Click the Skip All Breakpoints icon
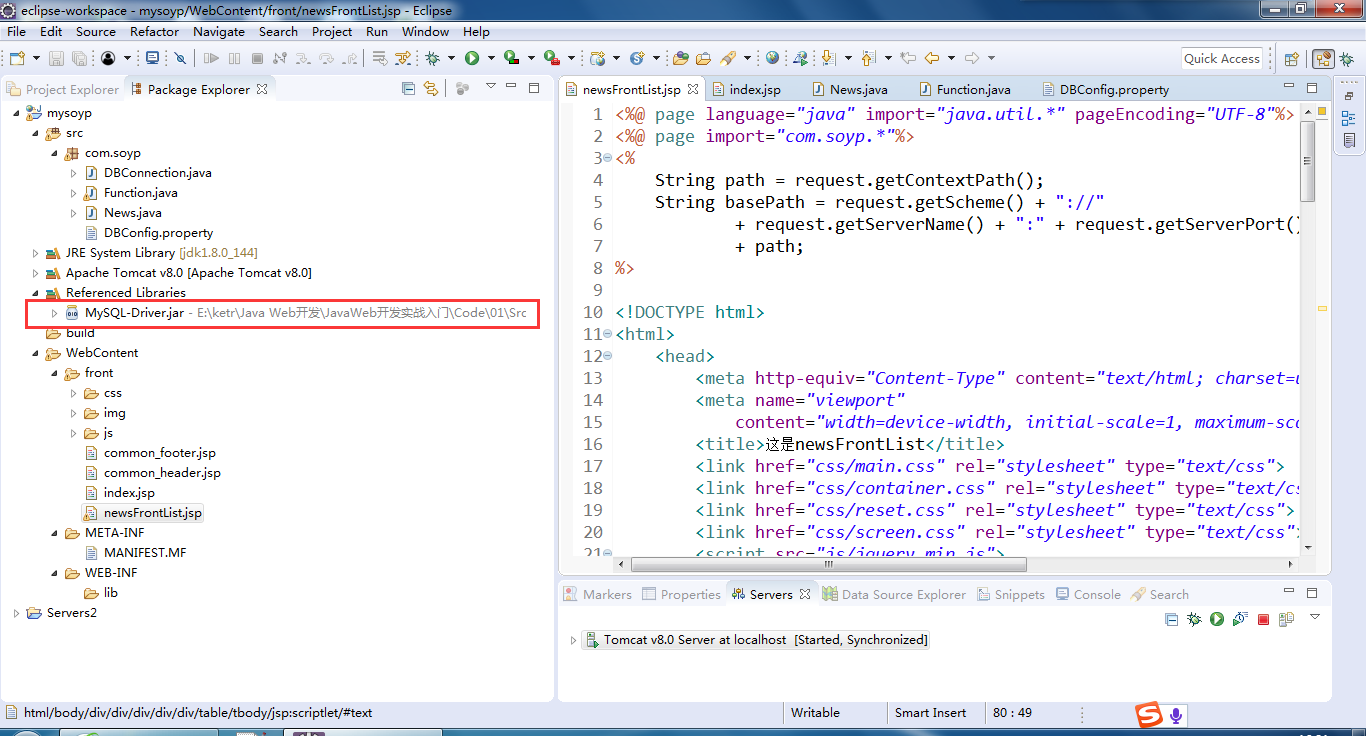1366x736 pixels. (x=180, y=58)
